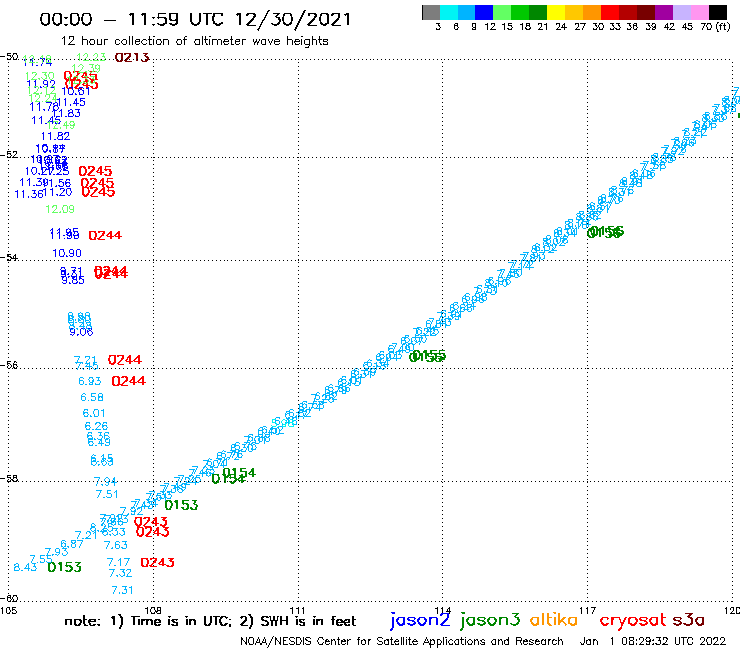The image size is (740, 650).
Task: Click the '-58' latitude axis label
Action: coord(9,478)
